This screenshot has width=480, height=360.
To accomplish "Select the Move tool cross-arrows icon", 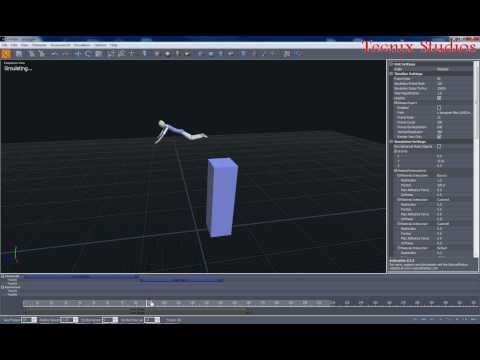I will pyautogui.click(x=77, y=53).
